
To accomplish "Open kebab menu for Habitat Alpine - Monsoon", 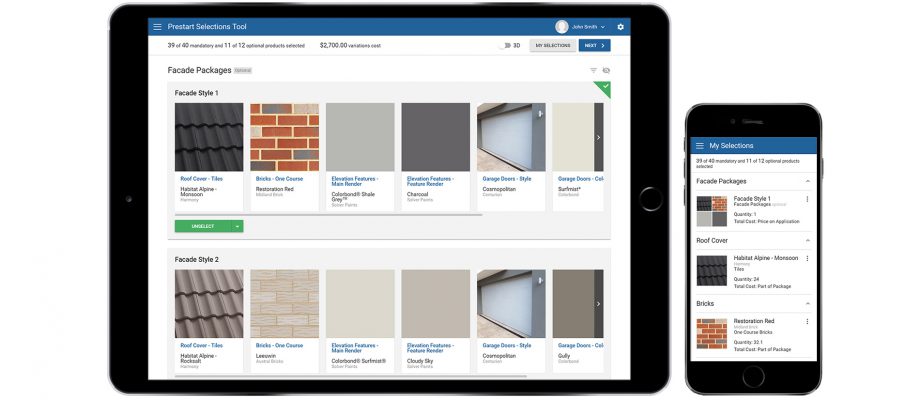I will (807, 258).
